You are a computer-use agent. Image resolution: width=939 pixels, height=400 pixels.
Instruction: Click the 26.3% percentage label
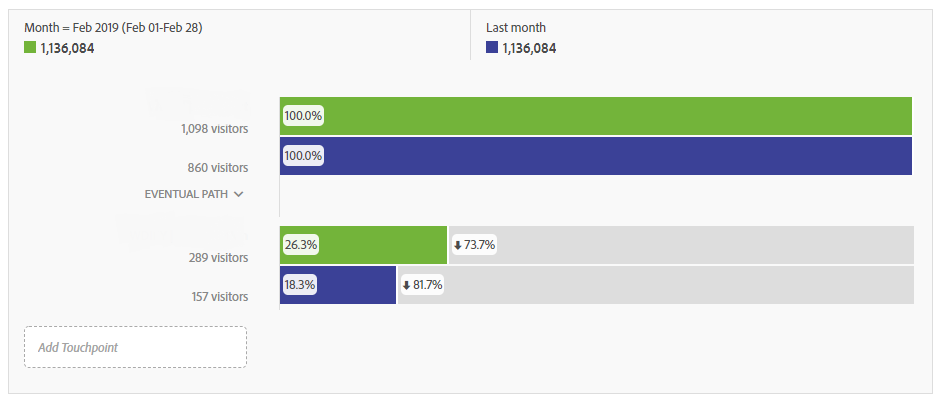301,245
